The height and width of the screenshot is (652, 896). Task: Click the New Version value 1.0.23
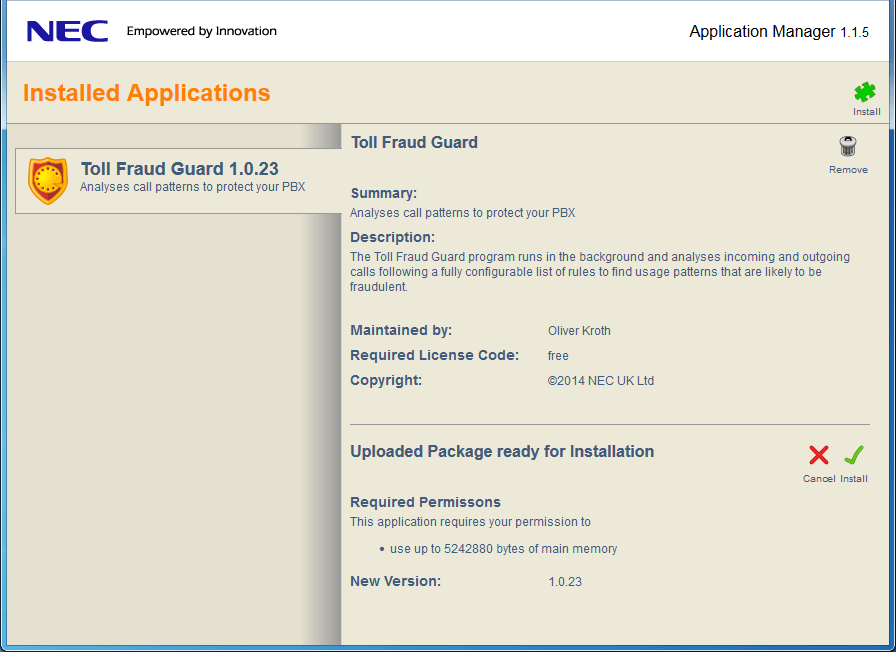click(x=565, y=581)
